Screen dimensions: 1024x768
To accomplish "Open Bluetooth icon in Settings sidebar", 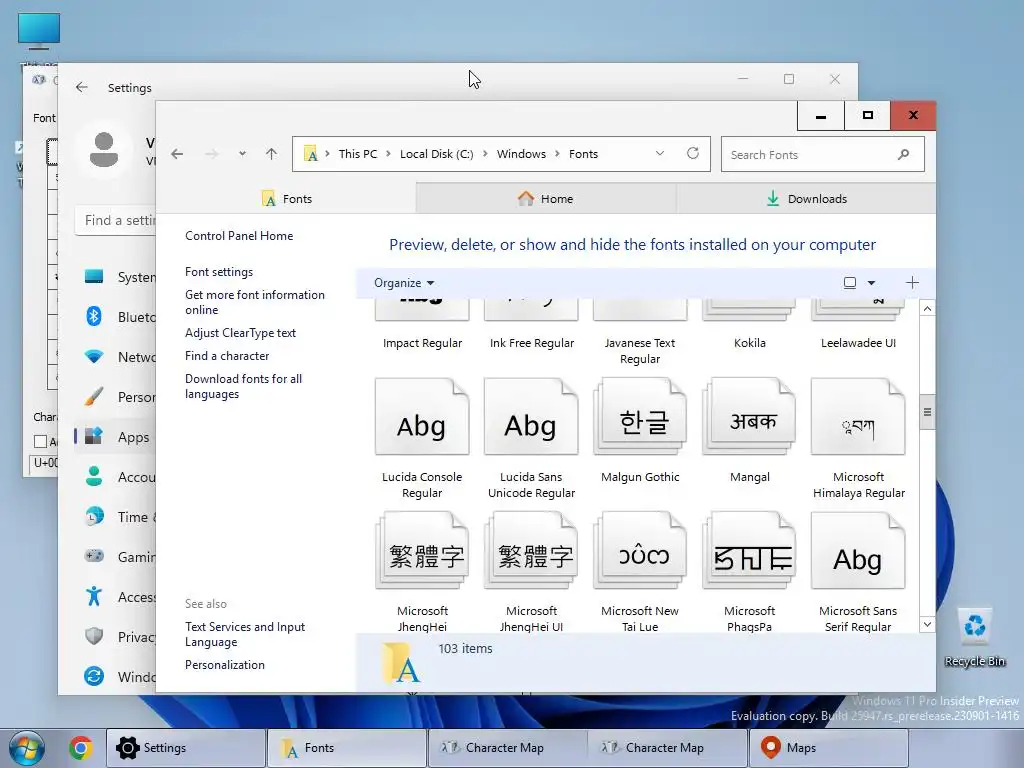I will pyautogui.click(x=94, y=317).
